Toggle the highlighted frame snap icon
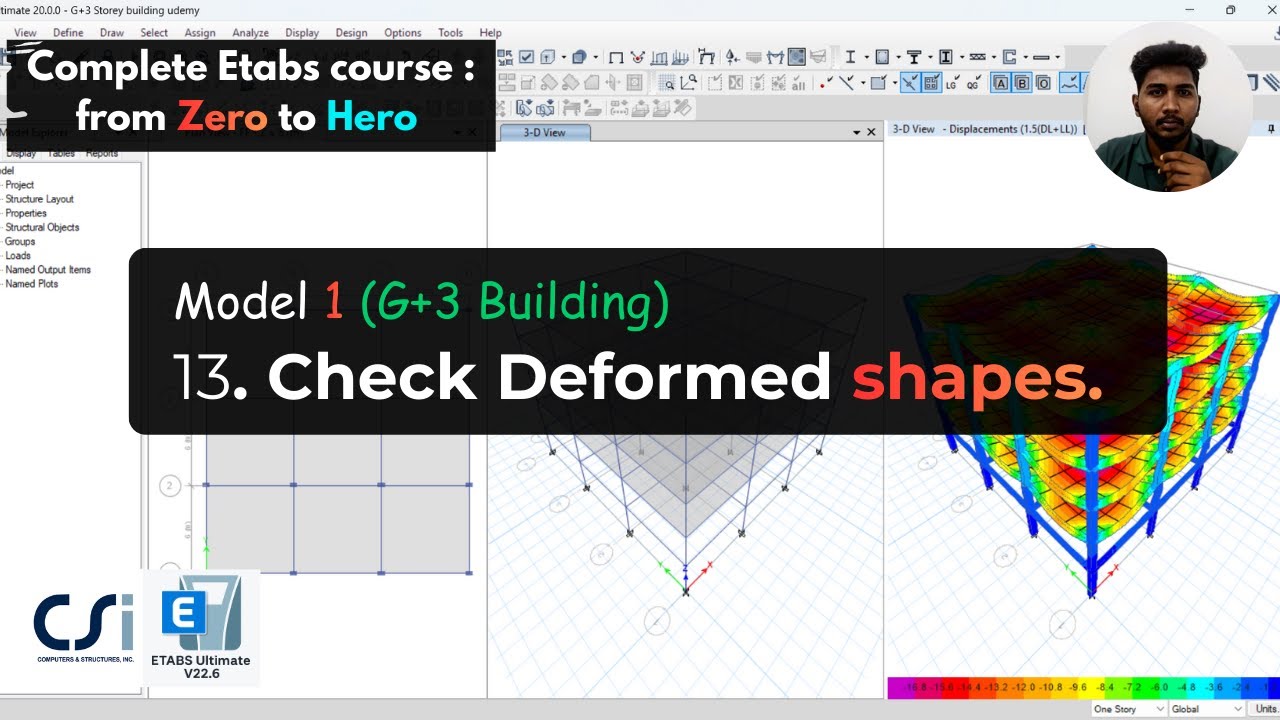The height and width of the screenshot is (720, 1280). pos(909,83)
